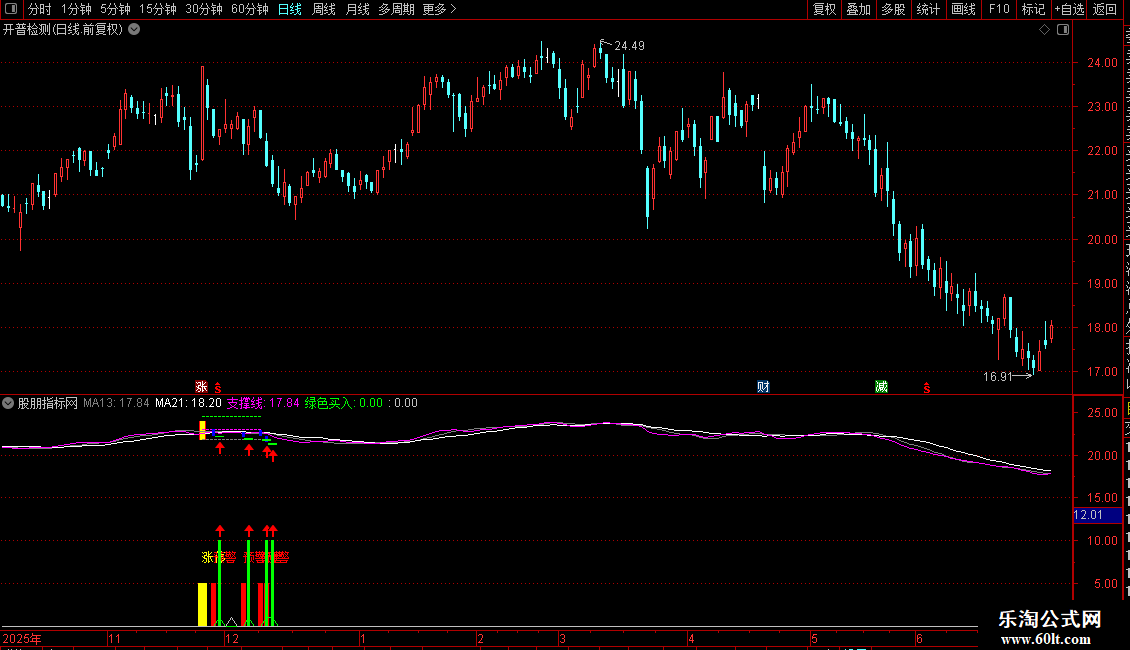
Task: Click the 开普检测(日线.前复权) chart title
Action: click(63, 30)
